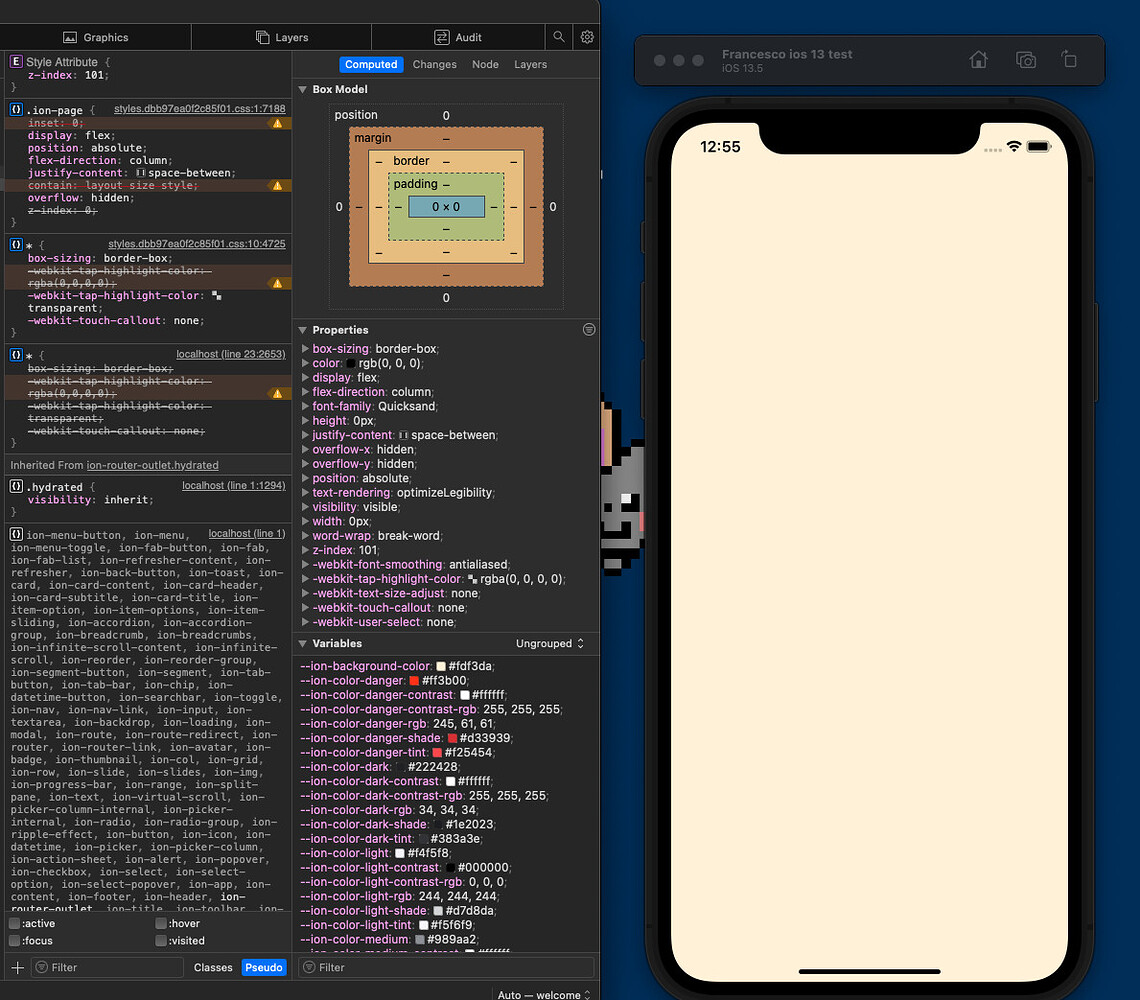This screenshot has width=1140, height=1000.
Task: Enable the :focus pseudo-class checkbox
Action: pyautogui.click(x=12, y=941)
